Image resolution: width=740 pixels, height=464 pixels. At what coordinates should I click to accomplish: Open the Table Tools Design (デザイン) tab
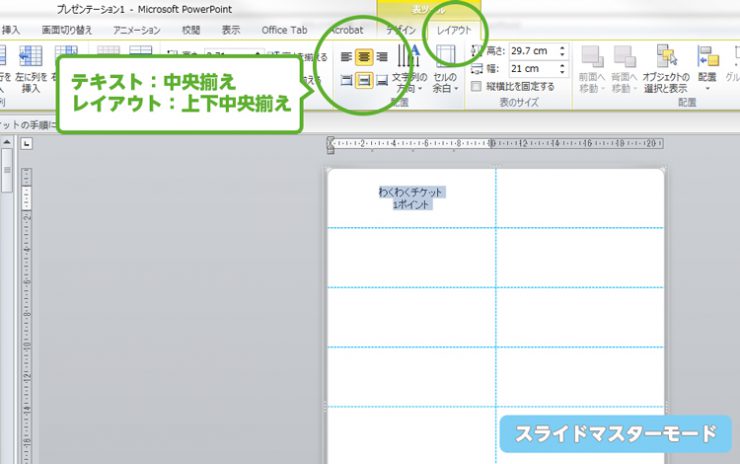[x=401, y=30]
